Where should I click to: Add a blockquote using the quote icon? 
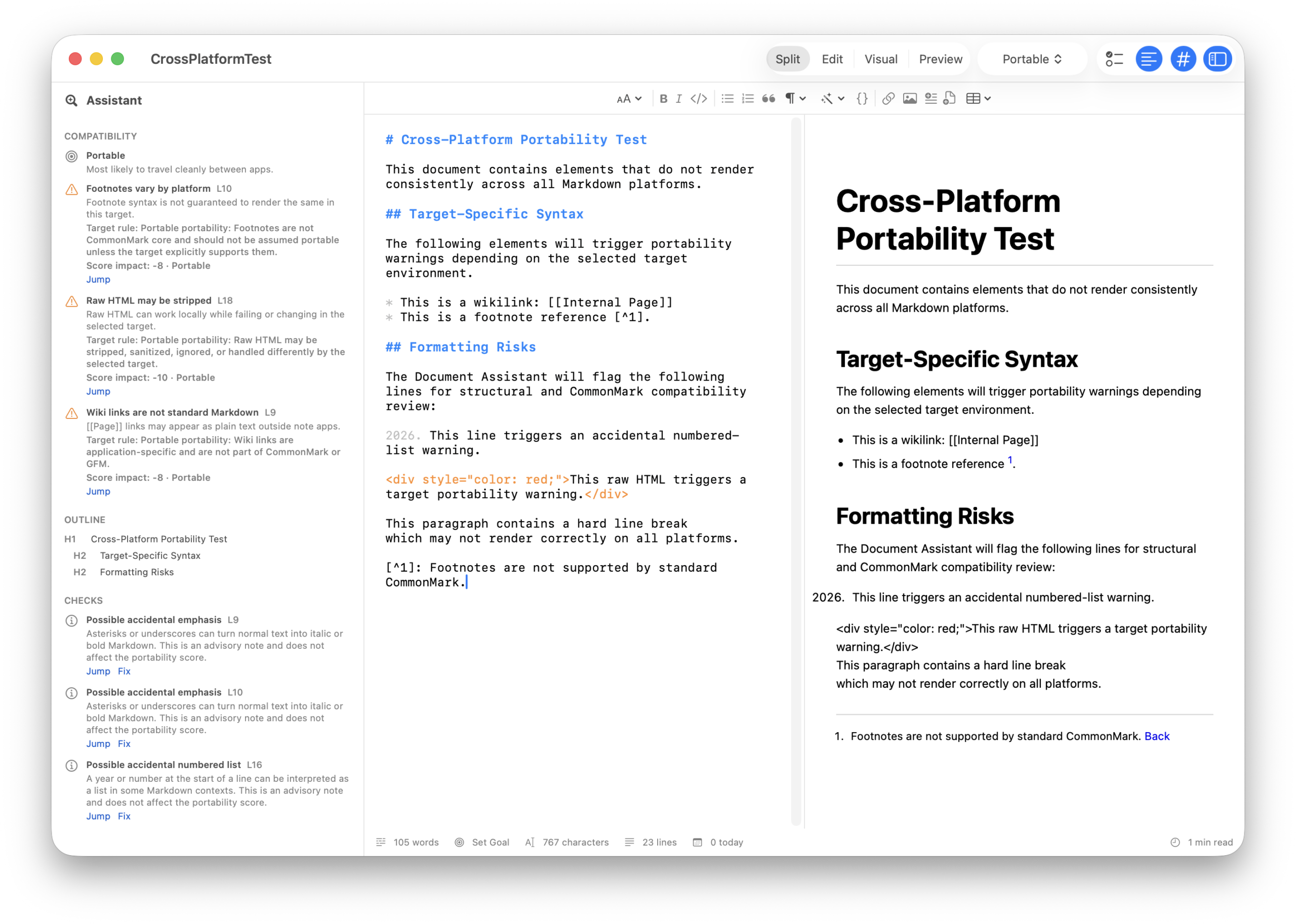[768, 99]
